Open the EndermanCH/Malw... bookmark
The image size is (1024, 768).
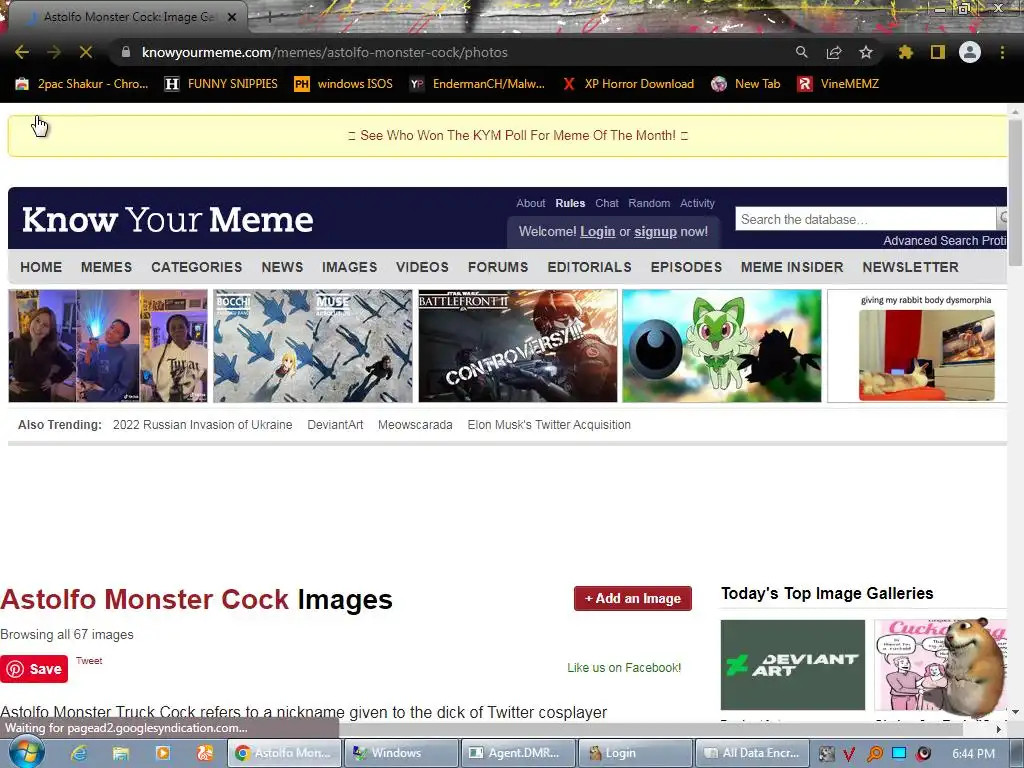477,84
